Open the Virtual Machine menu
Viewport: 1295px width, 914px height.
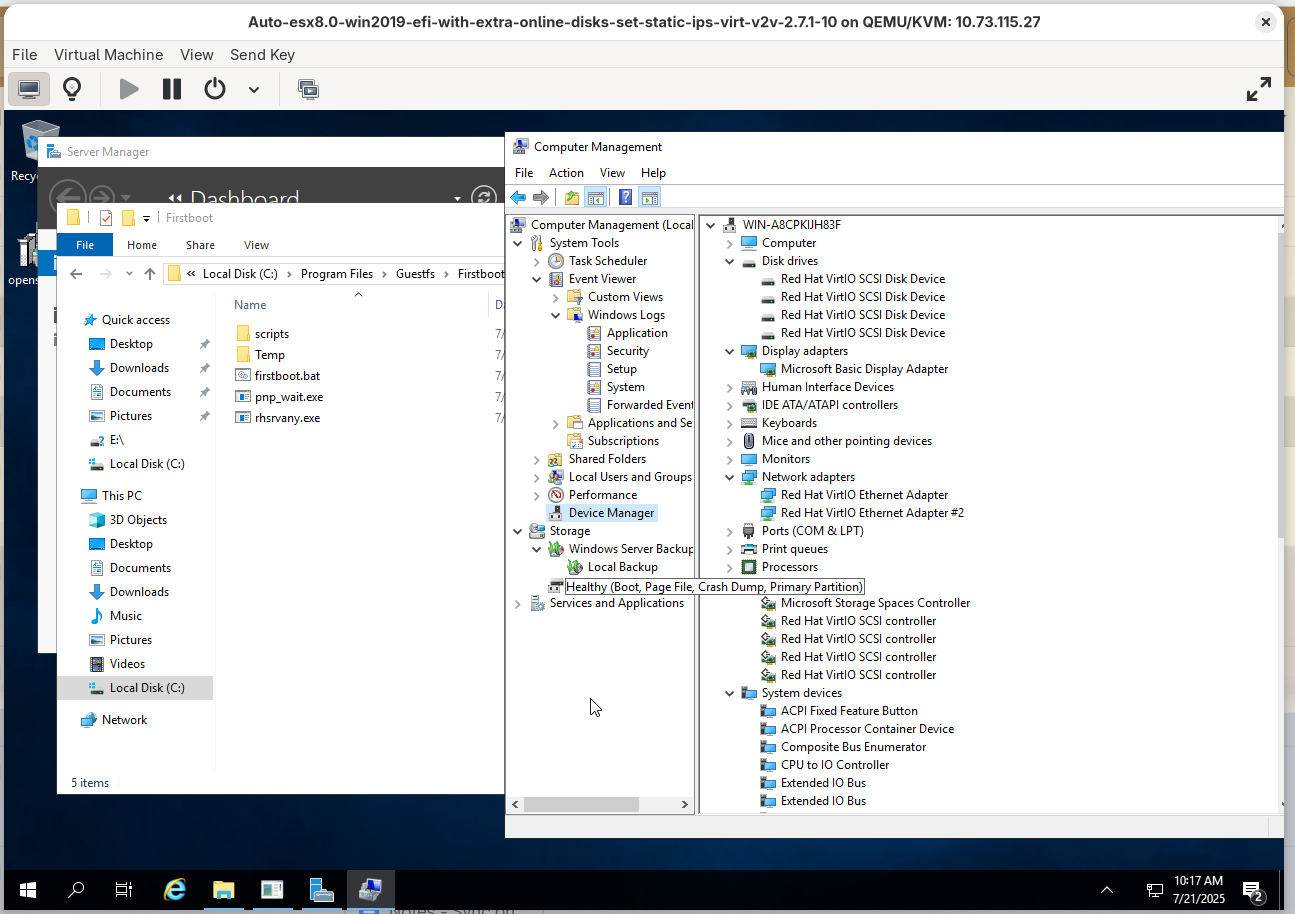click(108, 55)
